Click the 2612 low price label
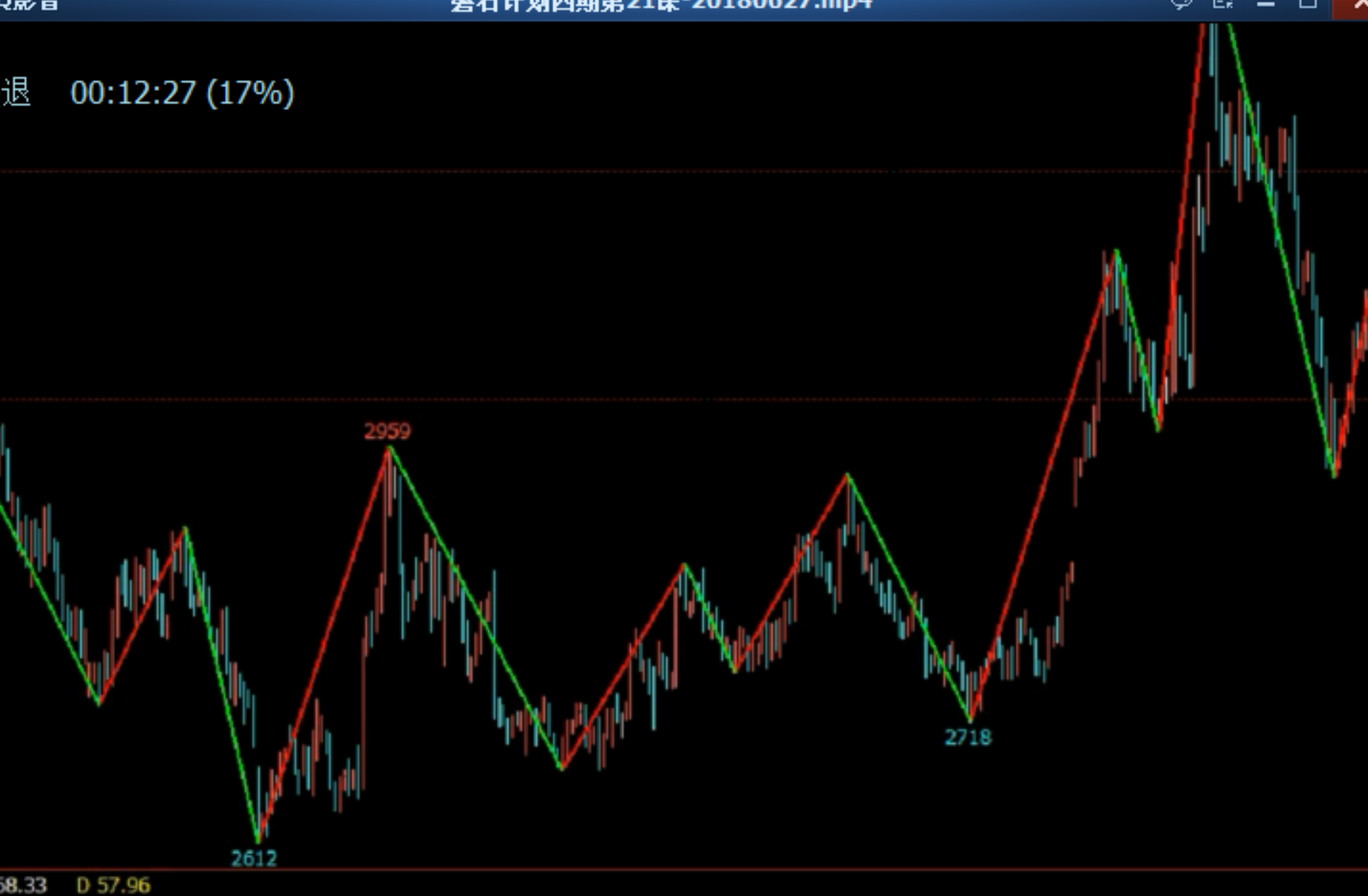This screenshot has height=896, width=1368. (x=253, y=859)
